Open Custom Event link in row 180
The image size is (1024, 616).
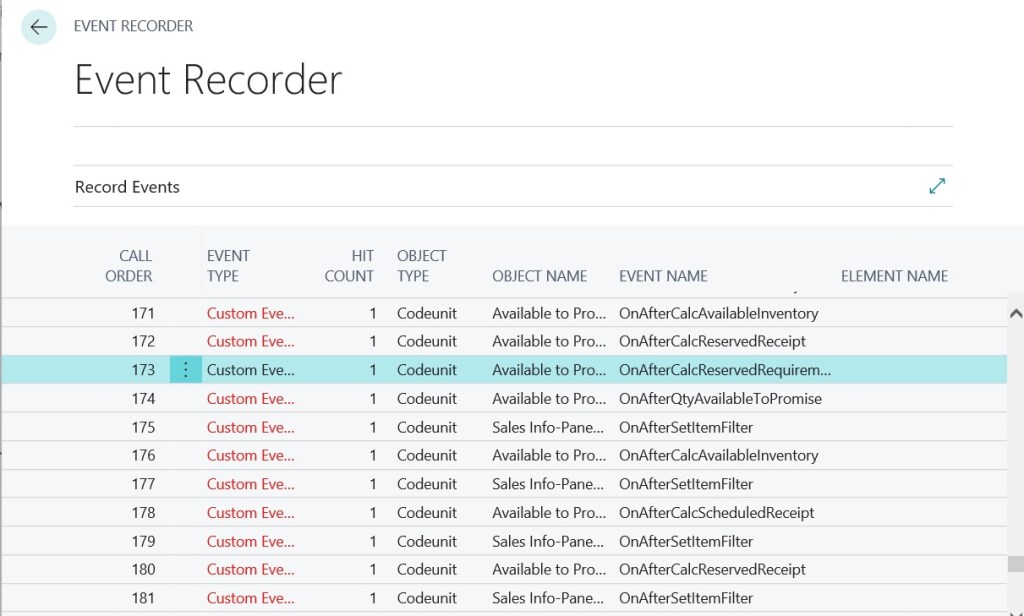[x=251, y=570]
